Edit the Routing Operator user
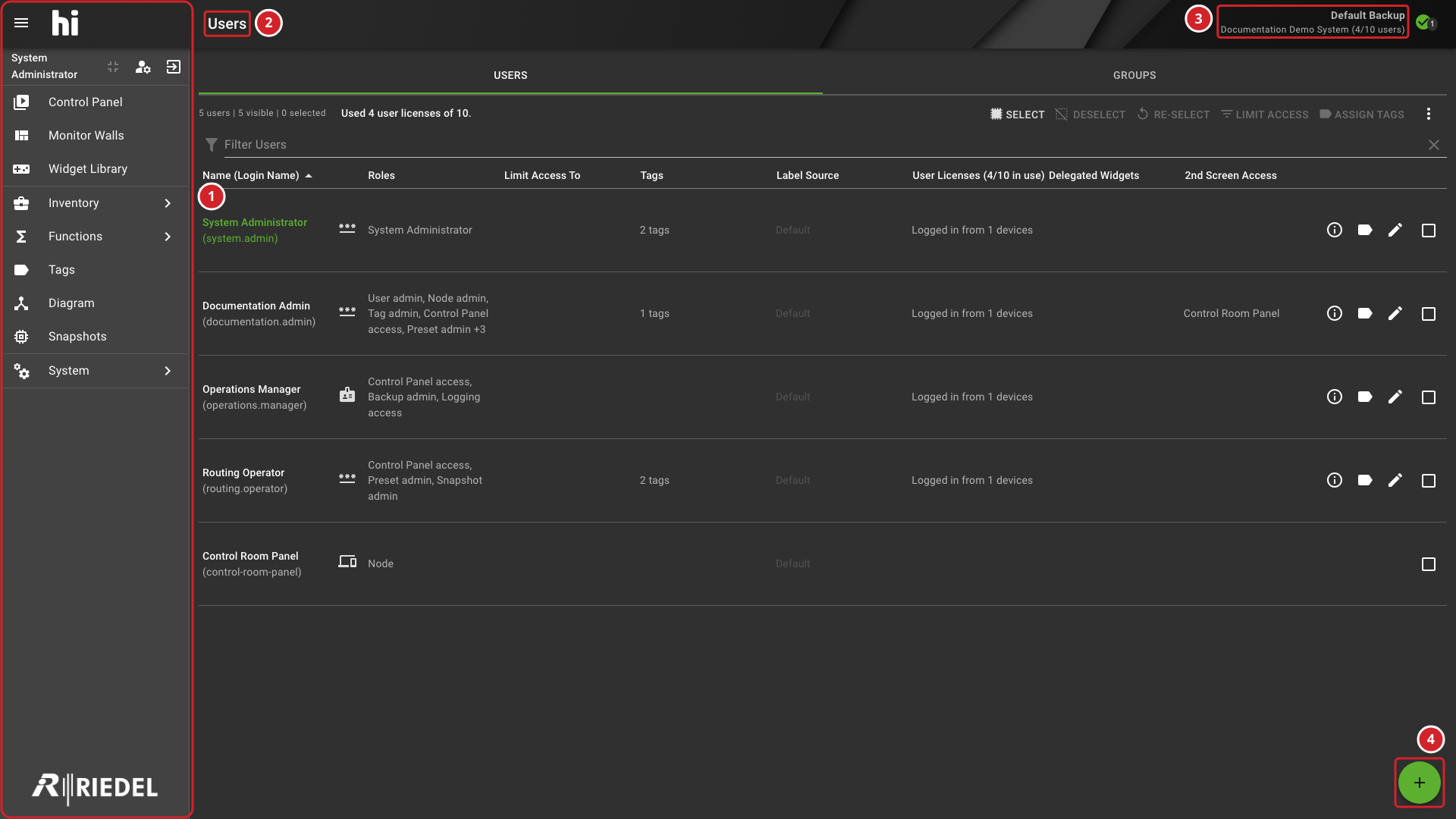The image size is (1456, 819). click(1395, 480)
